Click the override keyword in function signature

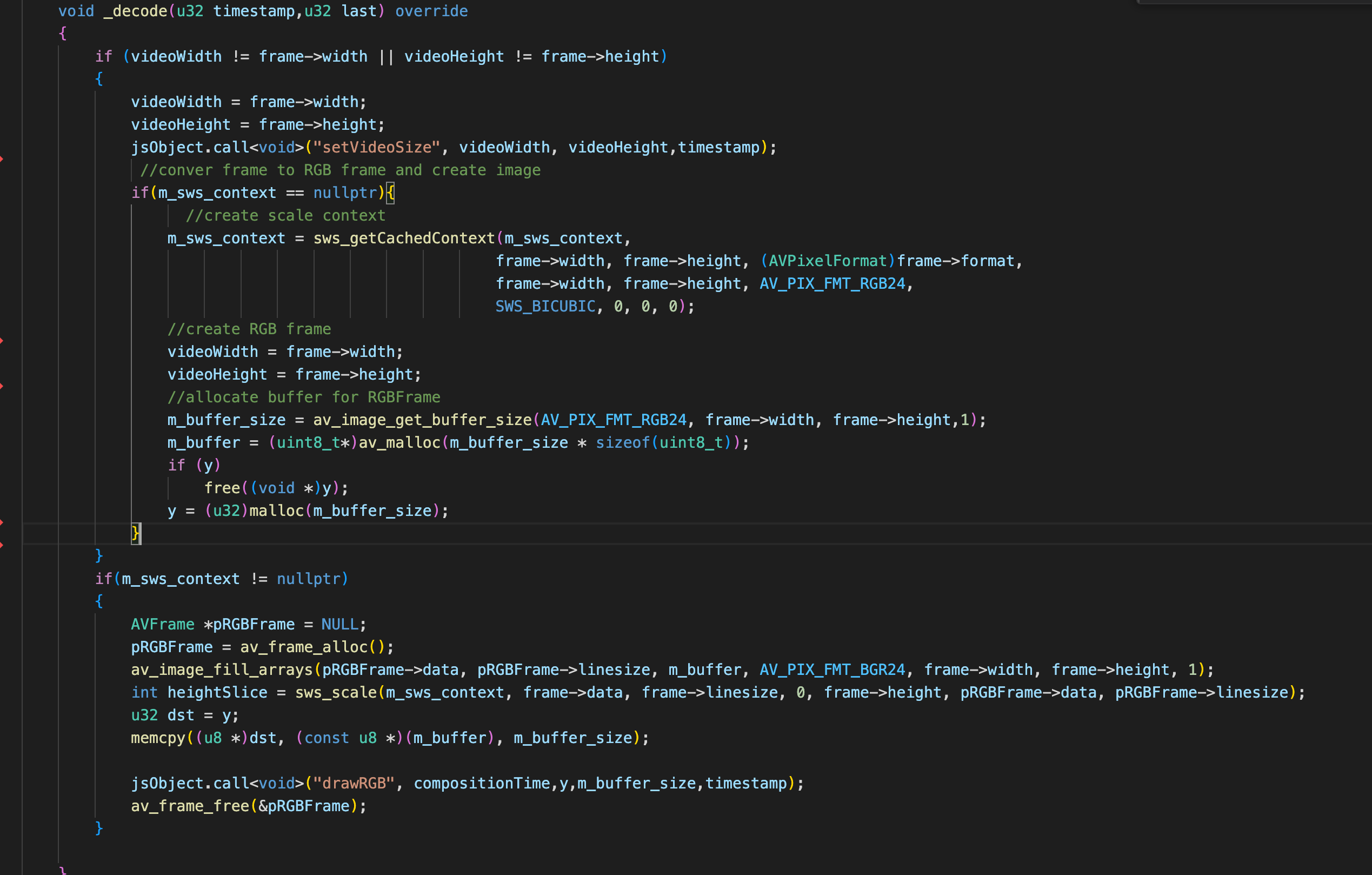[x=431, y=11]
